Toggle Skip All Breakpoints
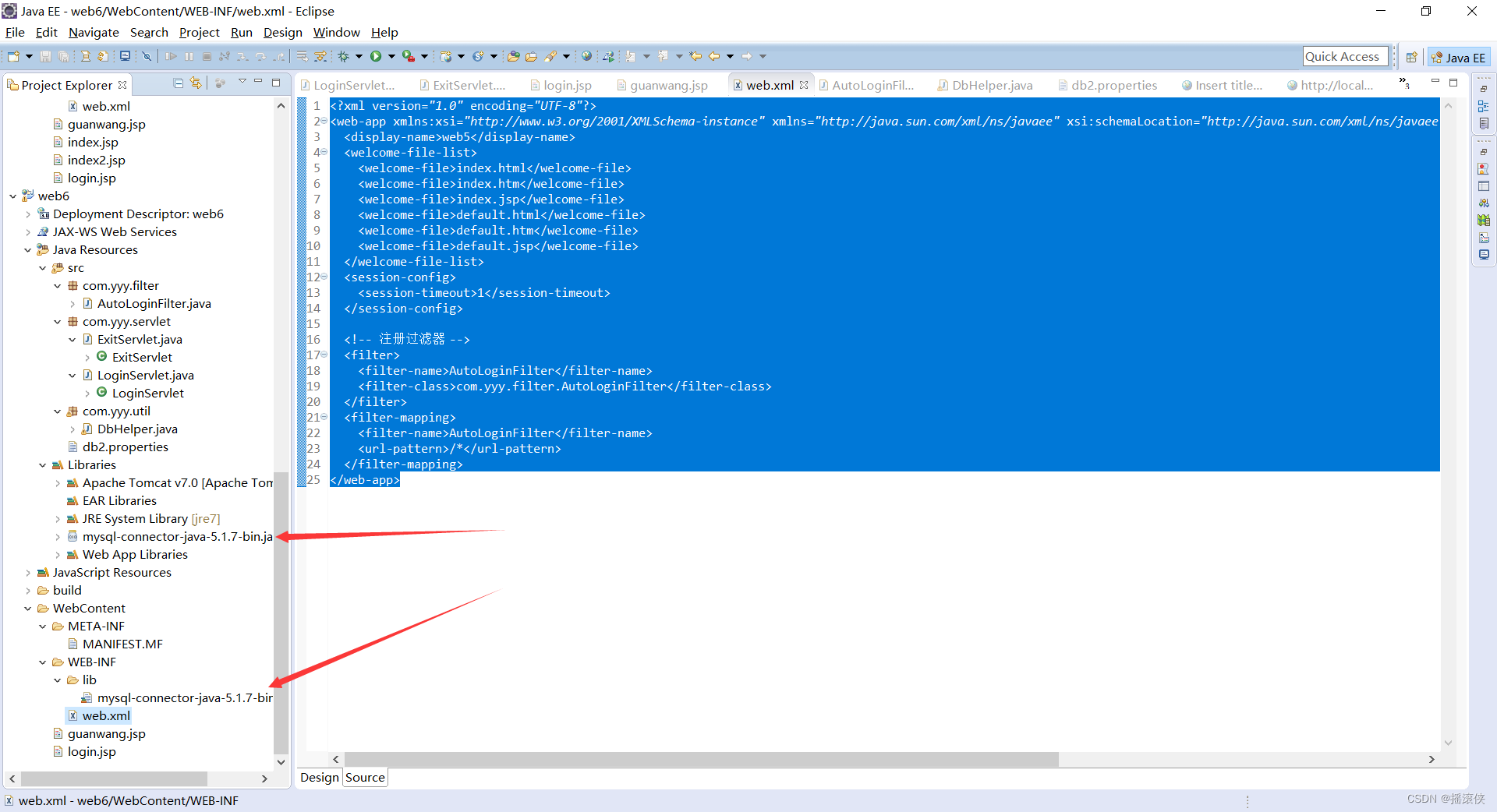1497x812 pixels. coord(147,56)
